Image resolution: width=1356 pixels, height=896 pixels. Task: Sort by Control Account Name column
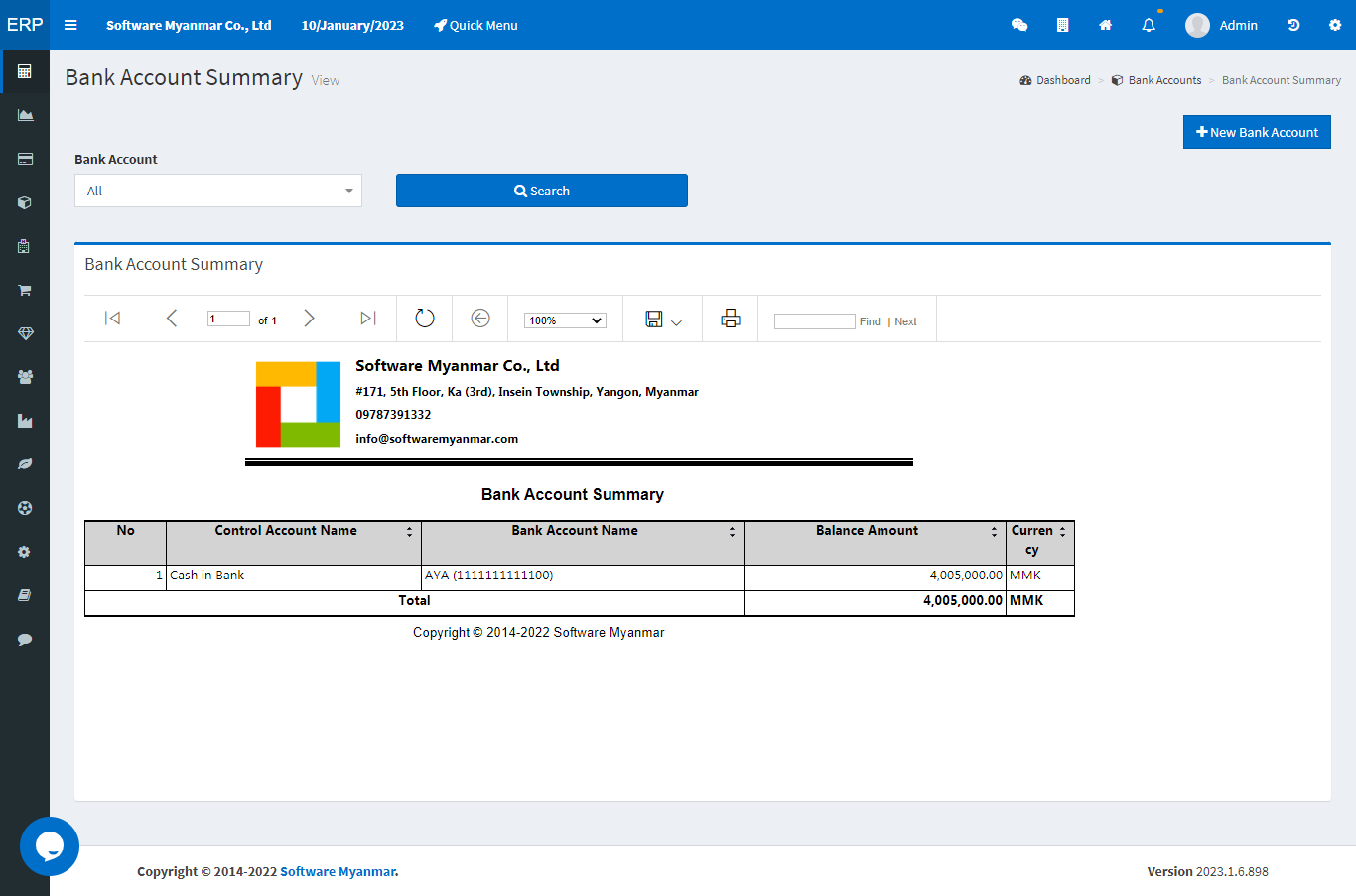[409, 532]
